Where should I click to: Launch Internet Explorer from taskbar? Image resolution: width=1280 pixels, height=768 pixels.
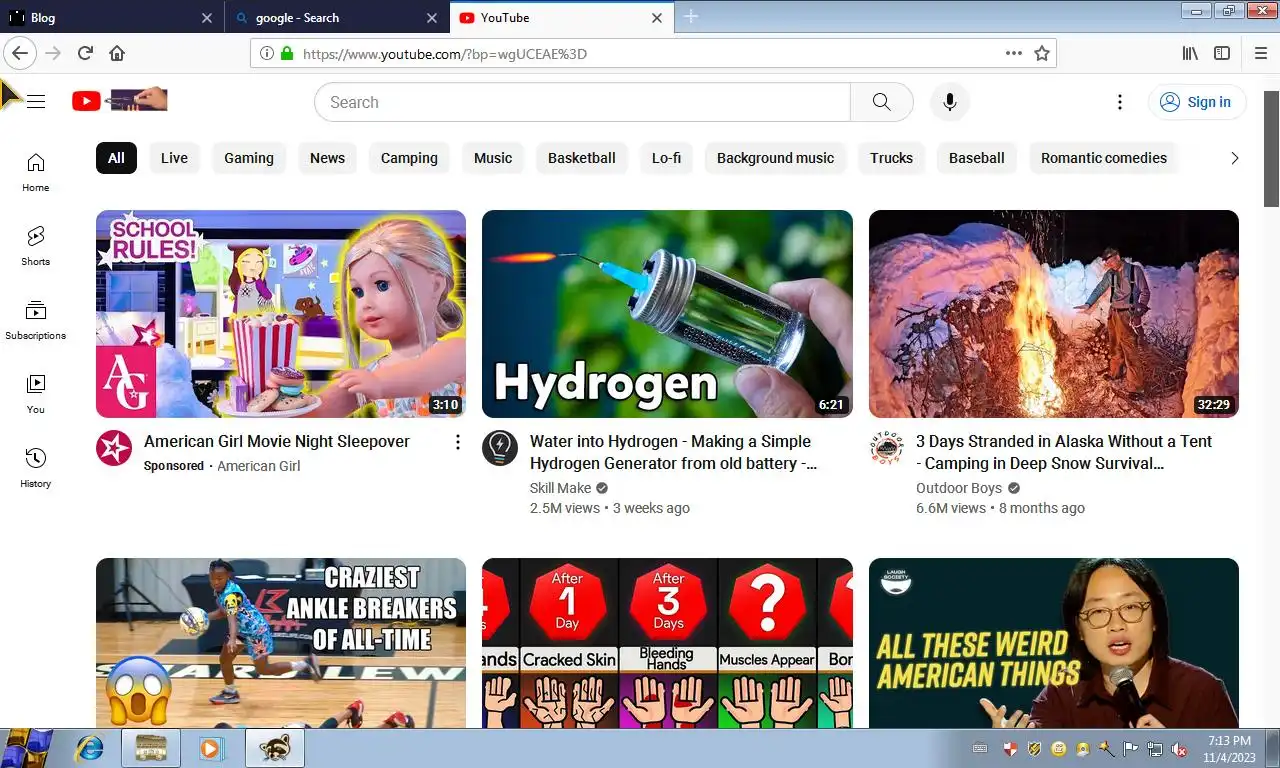(x=90, y=748)
